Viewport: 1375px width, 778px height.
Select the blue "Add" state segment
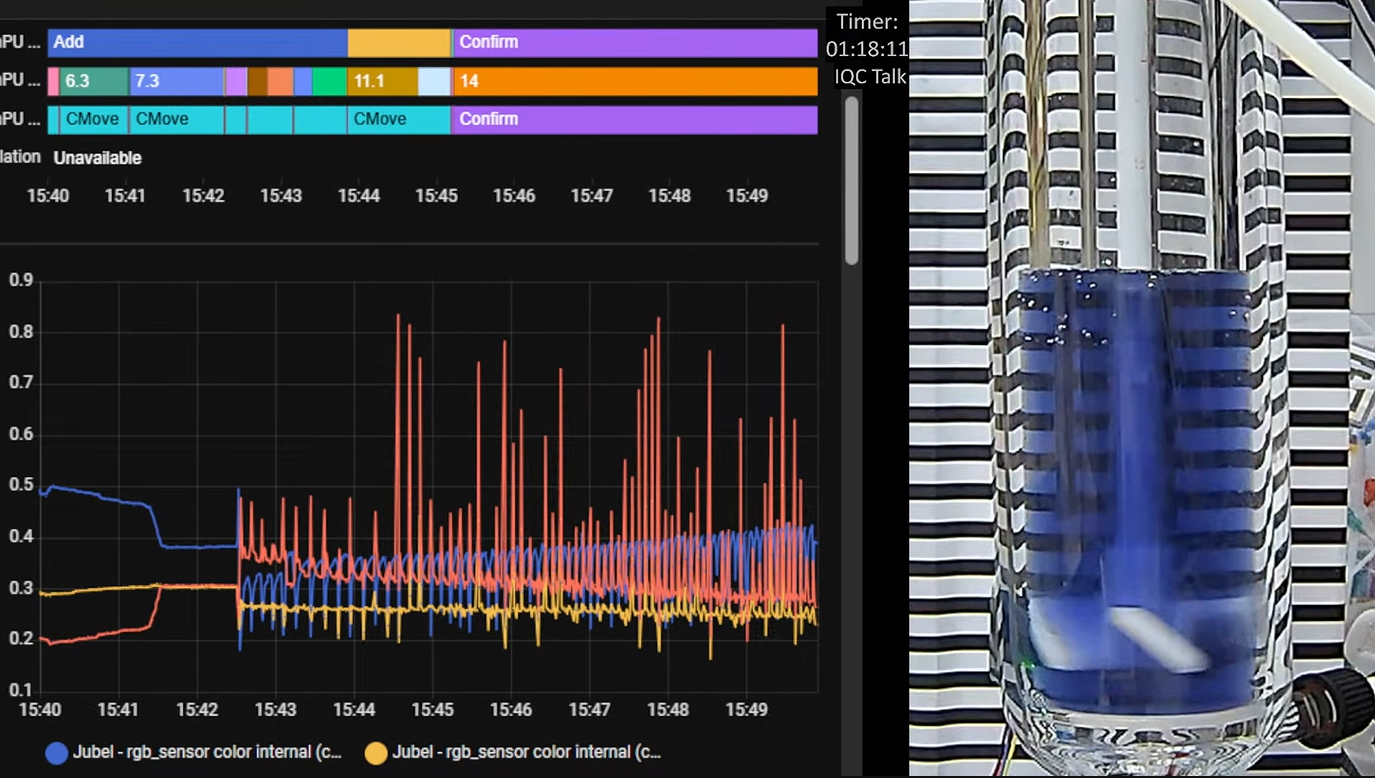pos(197,43)
